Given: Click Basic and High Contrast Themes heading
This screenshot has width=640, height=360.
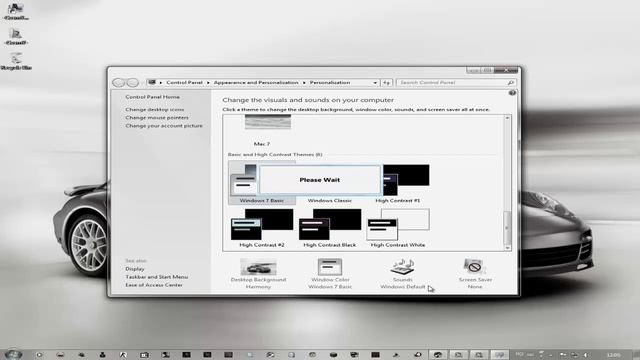Looking at the screenshot, I should pos(275,155).
